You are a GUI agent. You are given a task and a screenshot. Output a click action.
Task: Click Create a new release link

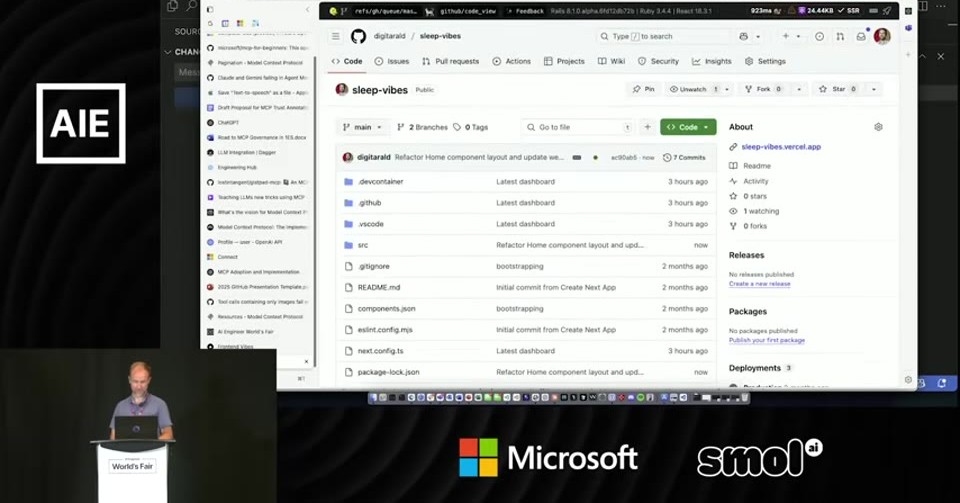(759, 284)
